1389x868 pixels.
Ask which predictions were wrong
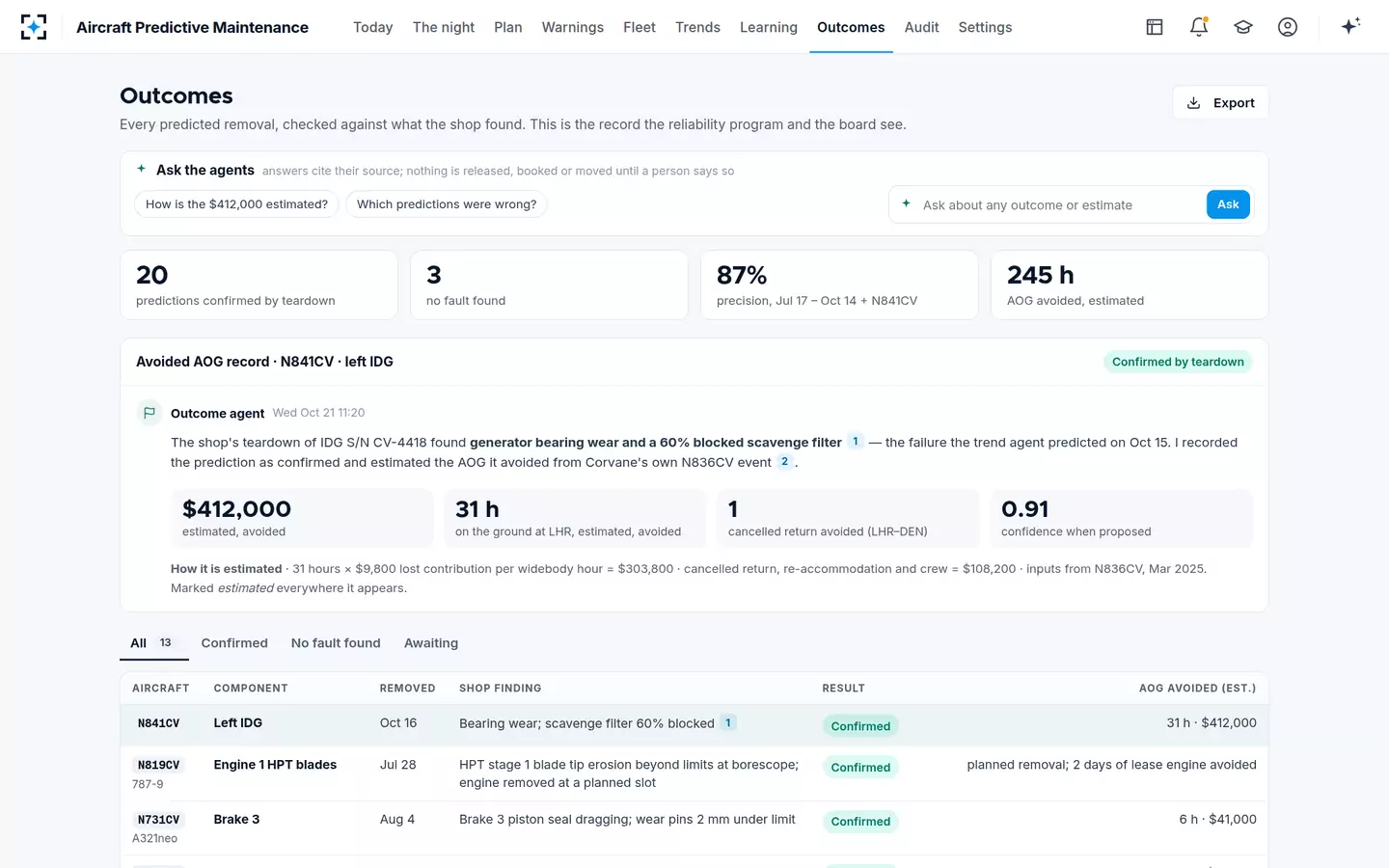447,204
